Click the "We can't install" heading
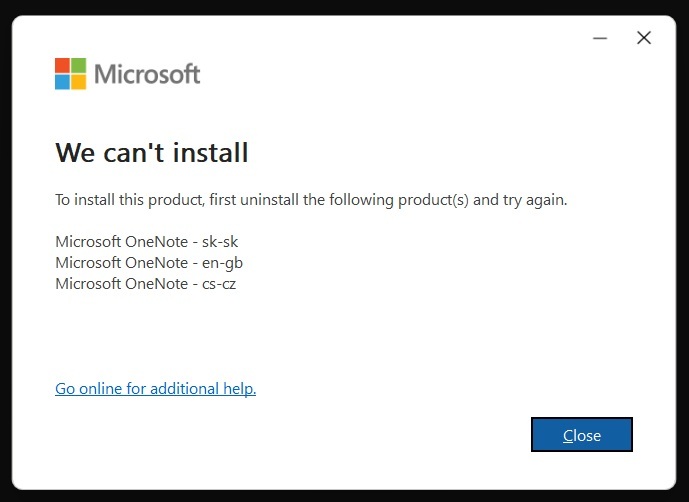 (x=151, y=153)
